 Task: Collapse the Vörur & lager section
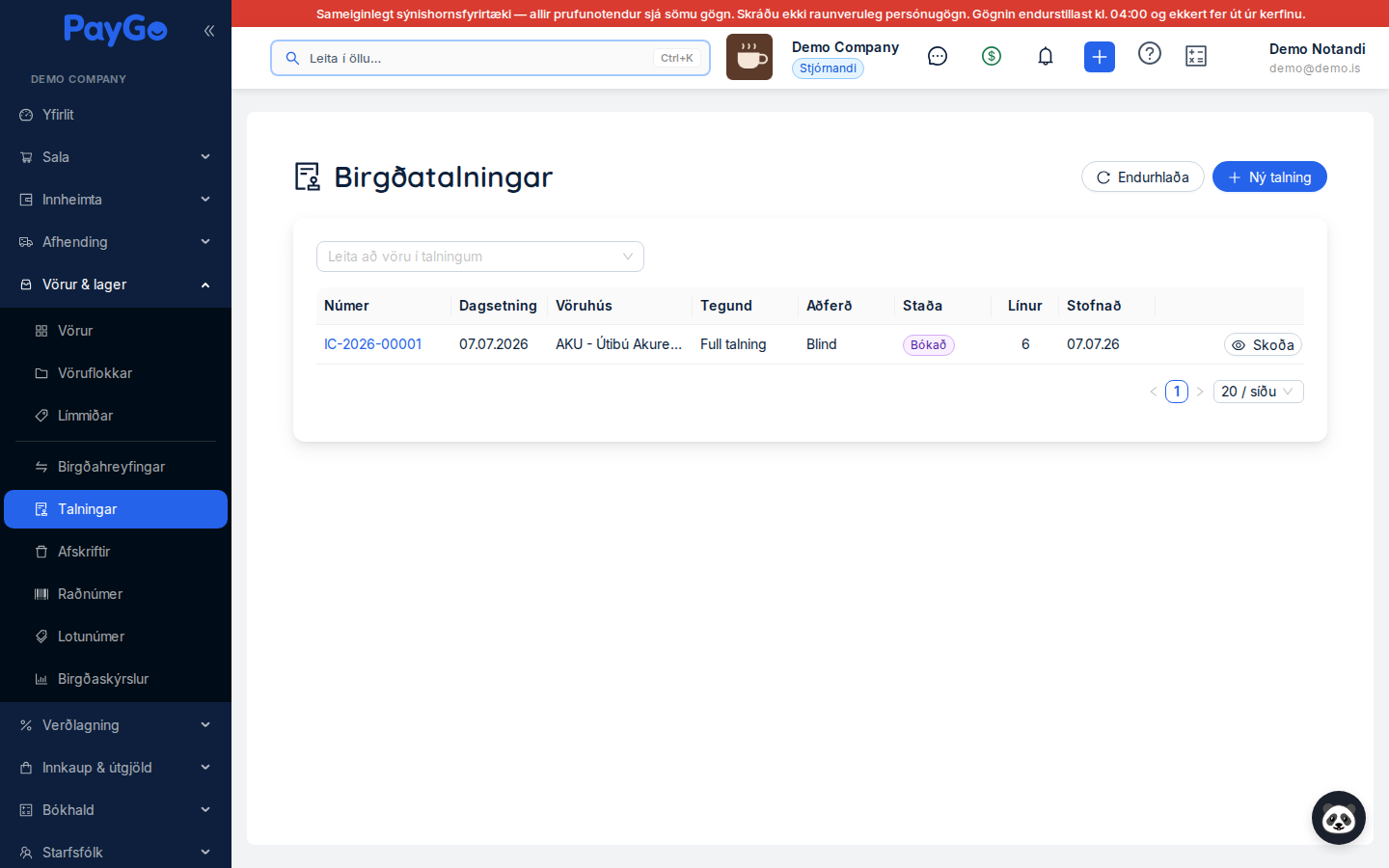(x=116, y=285)
